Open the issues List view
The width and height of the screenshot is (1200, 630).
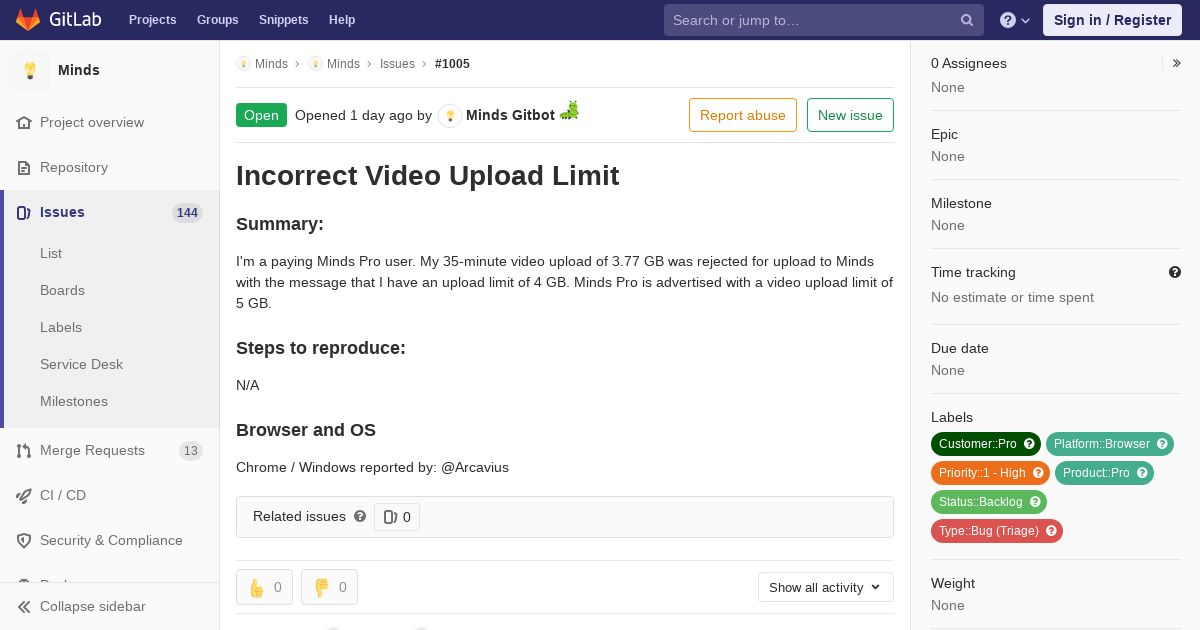(x=51, y=253)
